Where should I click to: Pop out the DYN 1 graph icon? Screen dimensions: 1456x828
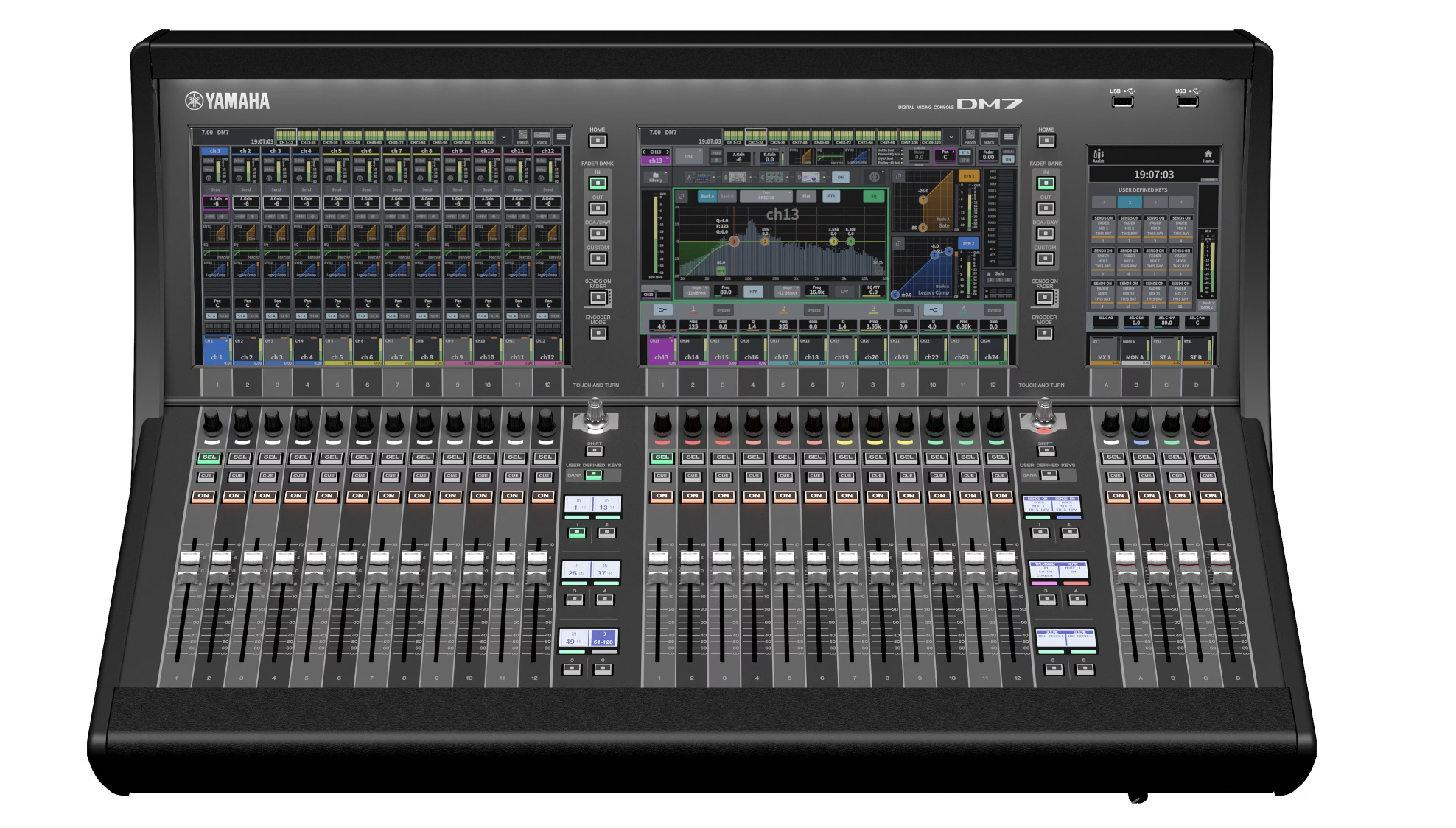pos(899,177)
